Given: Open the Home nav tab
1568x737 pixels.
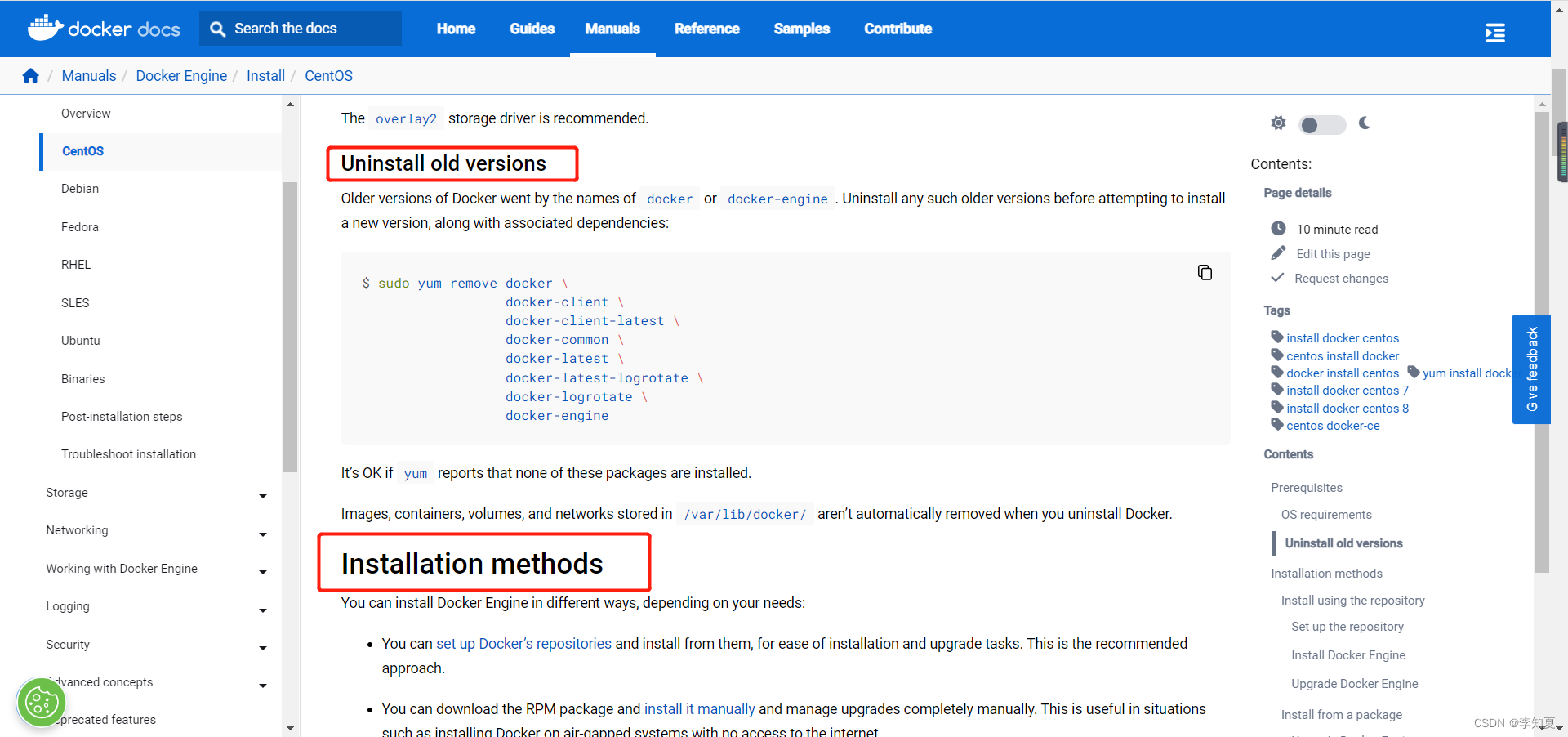Looking at the screenshot, I should coord(456,29).
